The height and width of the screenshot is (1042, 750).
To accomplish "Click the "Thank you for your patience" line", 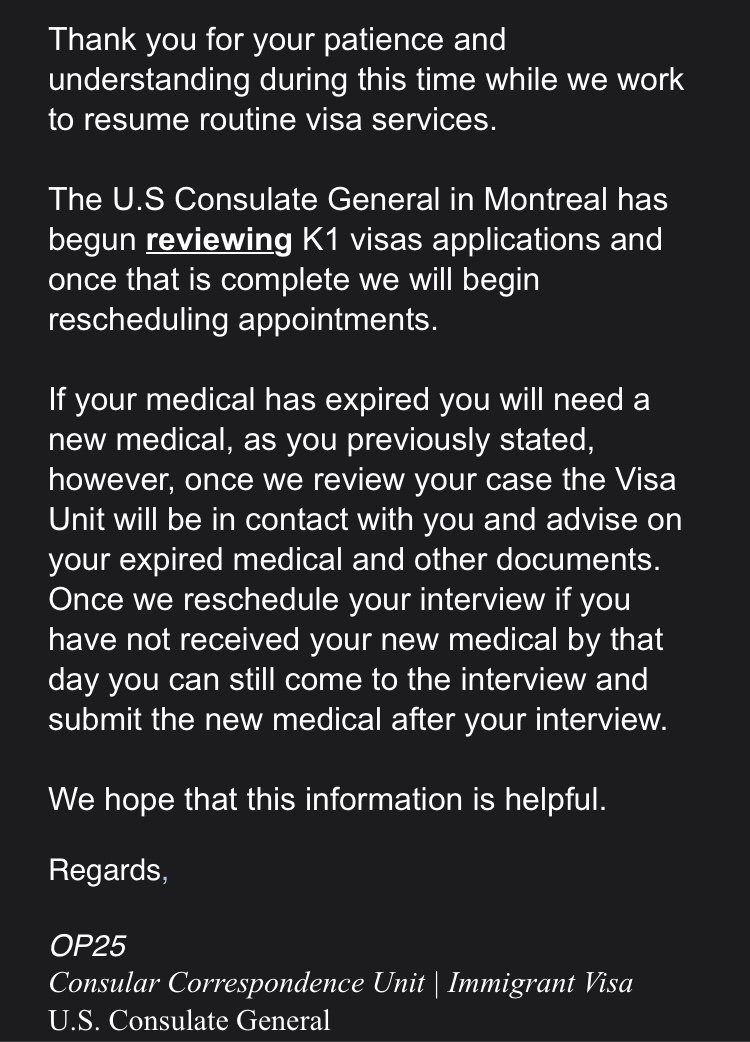I will point(277,41).
